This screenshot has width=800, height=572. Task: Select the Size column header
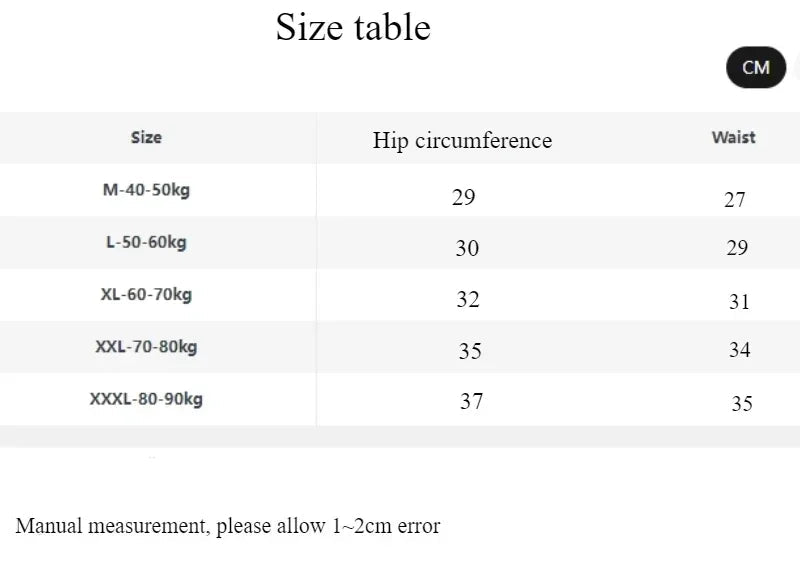coord(146,137)
